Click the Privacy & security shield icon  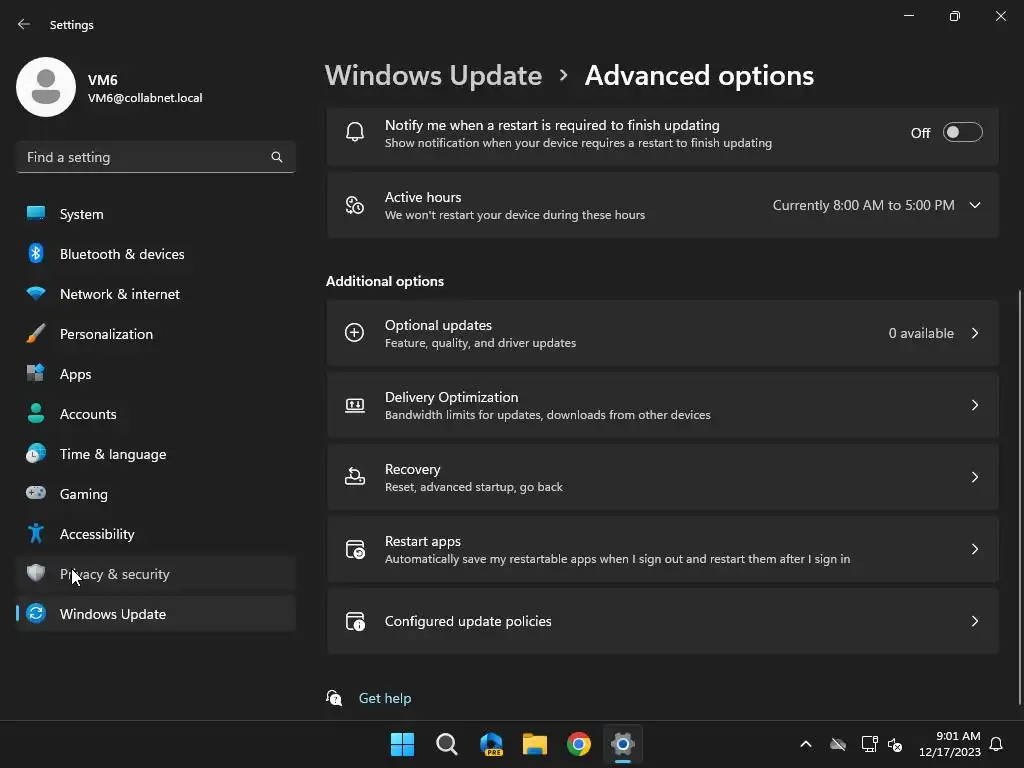[36, 573]
